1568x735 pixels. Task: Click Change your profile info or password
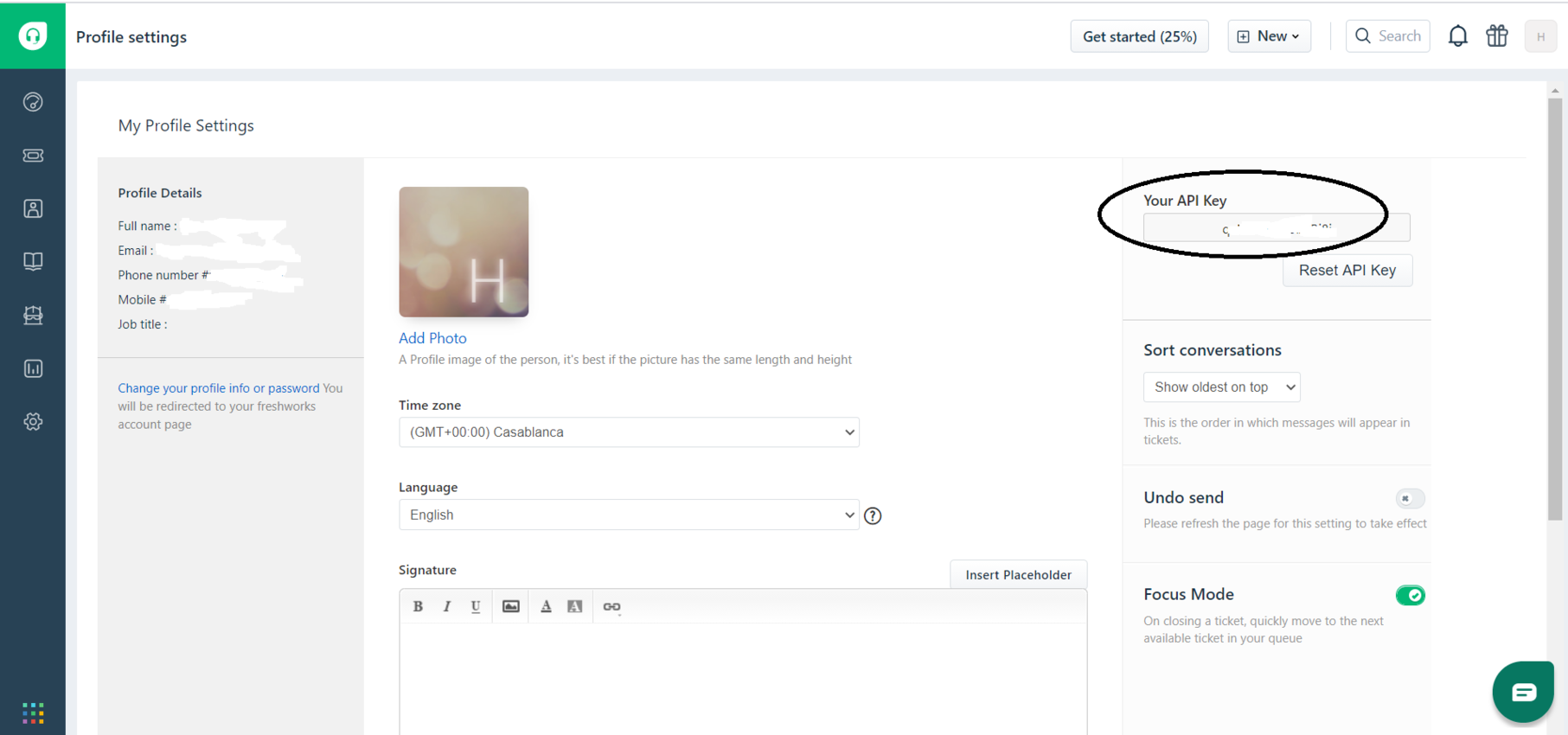pyautogui.click(x=219, y=388)
